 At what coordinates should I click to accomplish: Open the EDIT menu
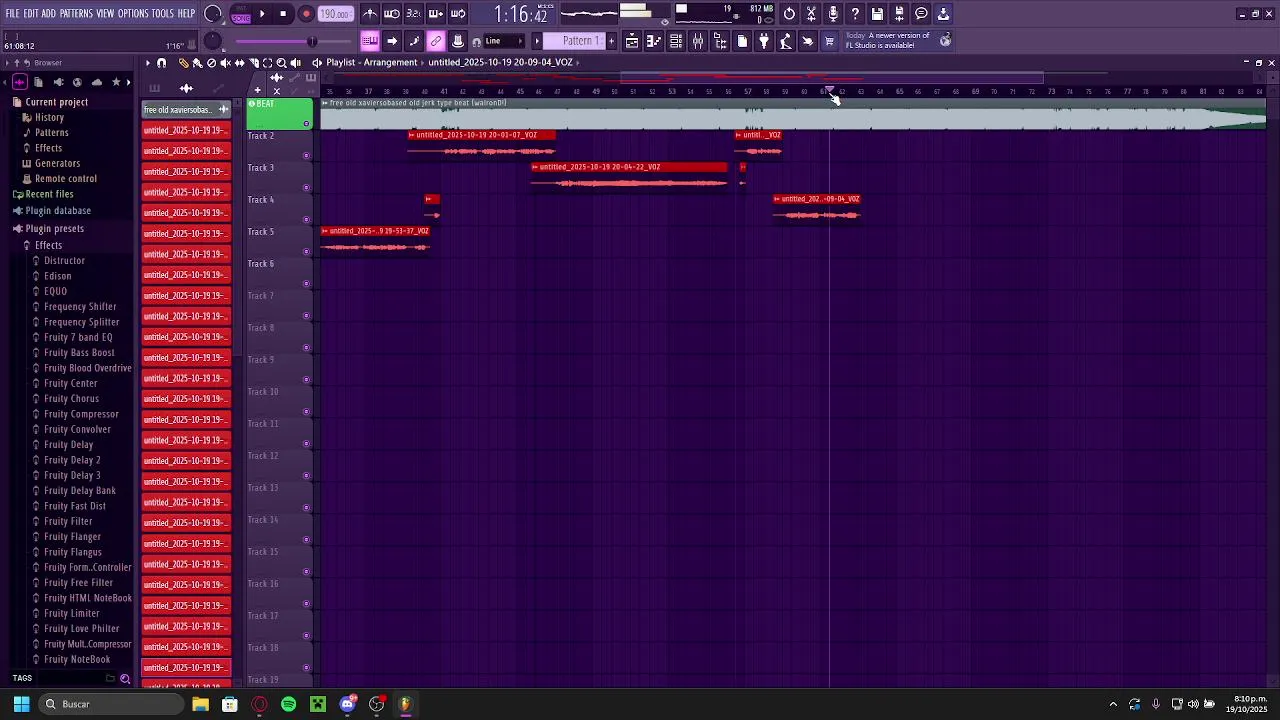tap(31, 14)
